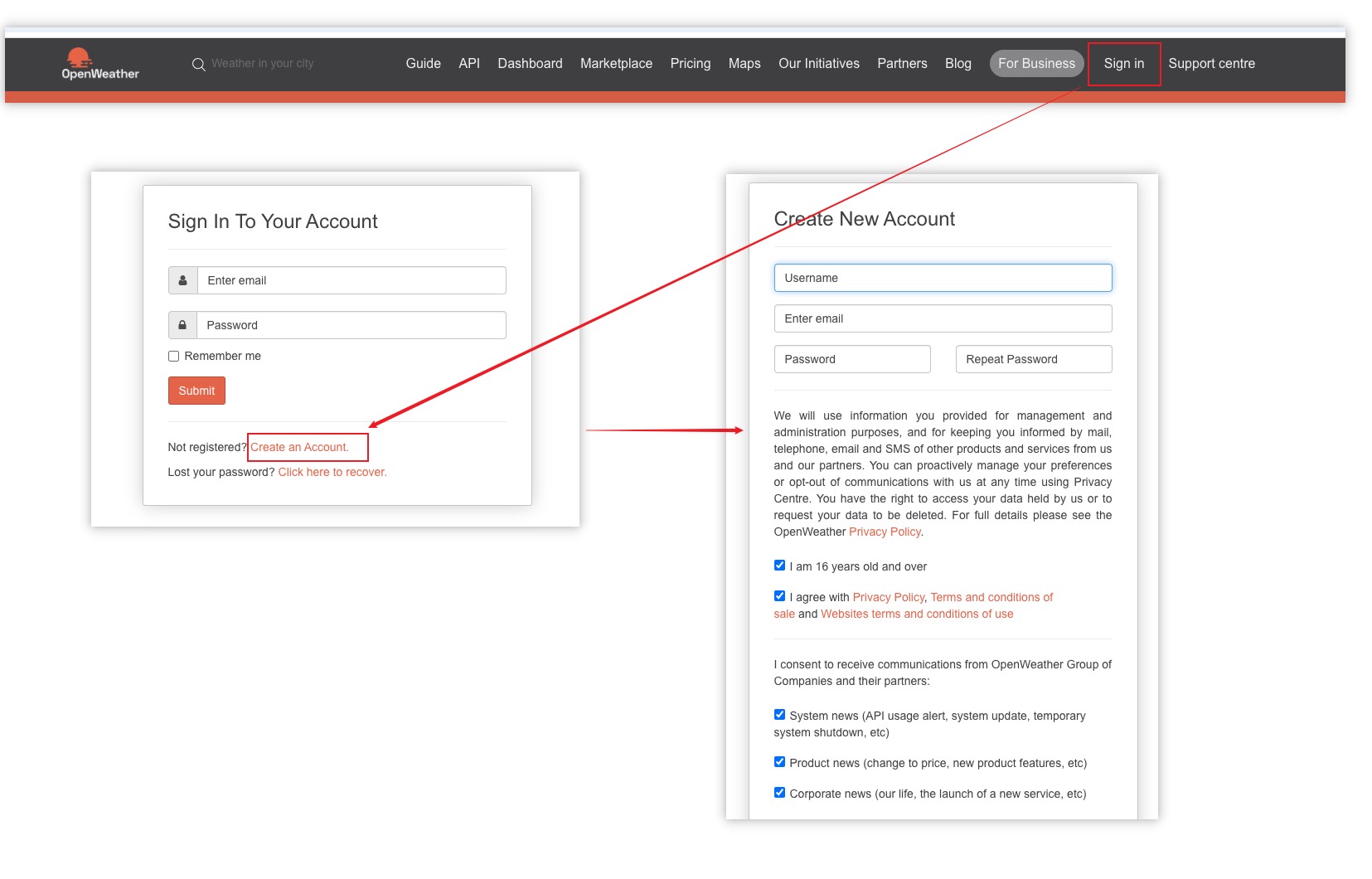The height and width of the screenshot is (879, 1372).
Task: Toggle the Remember me checkbox
Action: (x=173, y=356)
